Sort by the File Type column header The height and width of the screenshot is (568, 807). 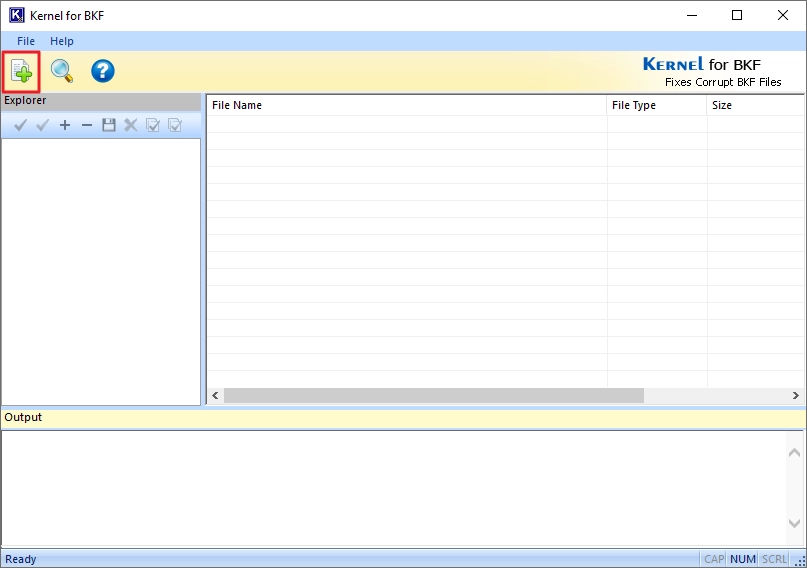(x=657, y=105)
